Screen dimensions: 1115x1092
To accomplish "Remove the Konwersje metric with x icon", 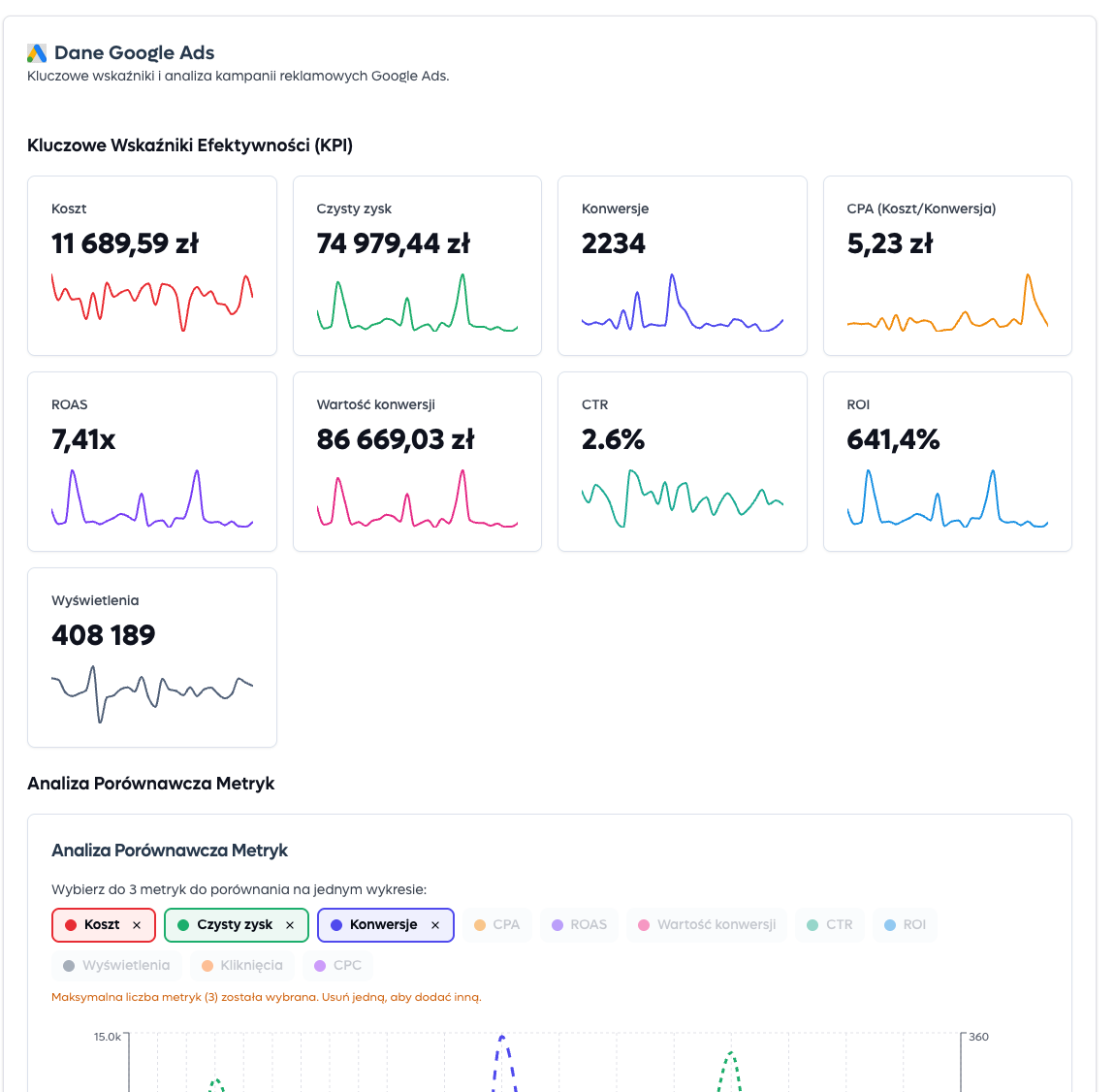I will click(x=435, y=925).
